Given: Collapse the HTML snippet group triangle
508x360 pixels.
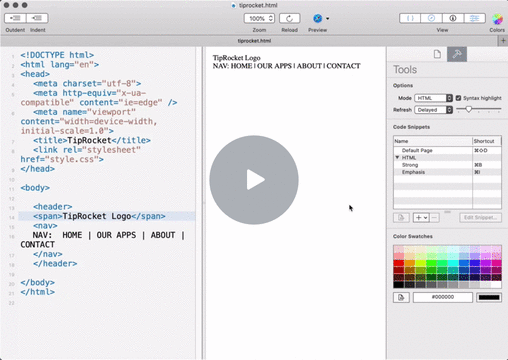Looking at the screenshot, I should coord(397,157).
